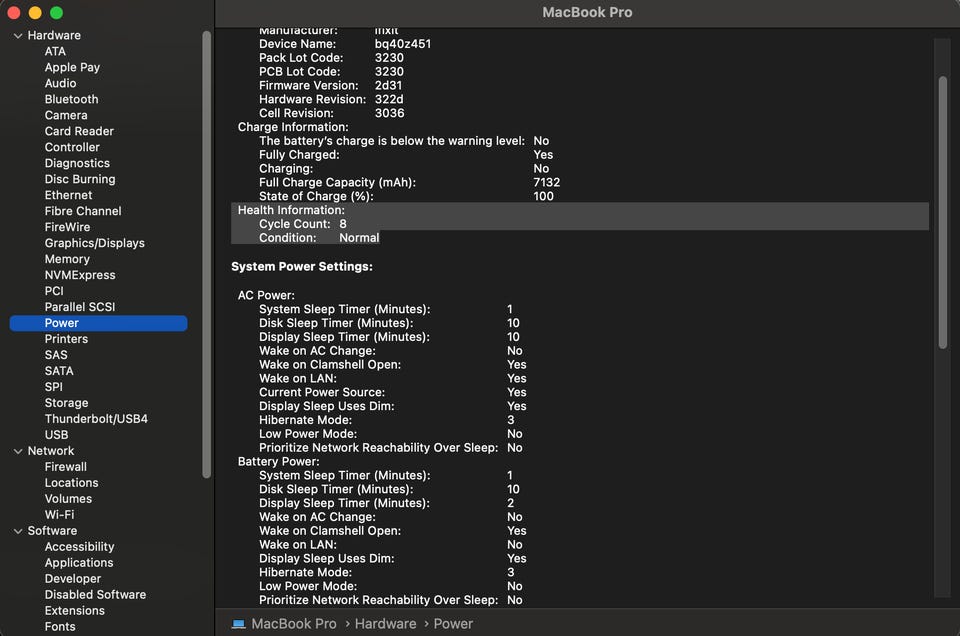Collapse the Software section chevron

(x=18, y=531)
